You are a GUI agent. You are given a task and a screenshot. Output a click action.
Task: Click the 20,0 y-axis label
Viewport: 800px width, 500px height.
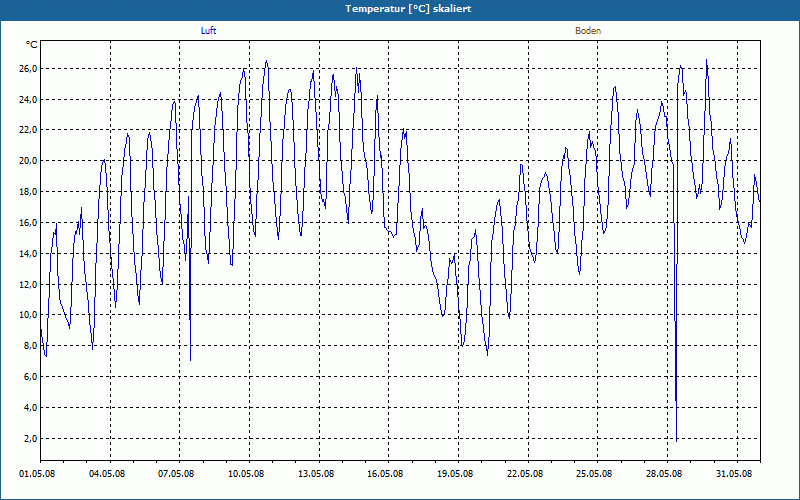click(x=29, y=161)
